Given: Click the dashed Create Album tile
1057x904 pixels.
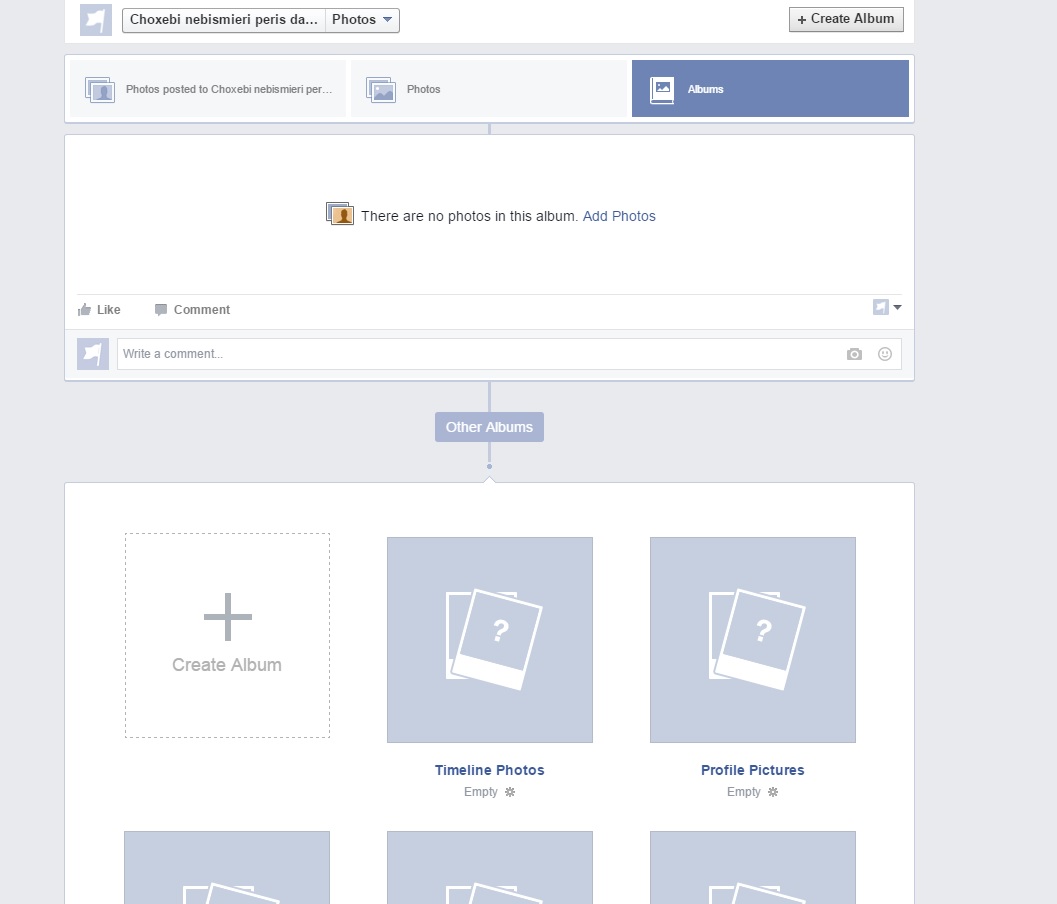Looking at the screenshot, I should click(227, 636).
